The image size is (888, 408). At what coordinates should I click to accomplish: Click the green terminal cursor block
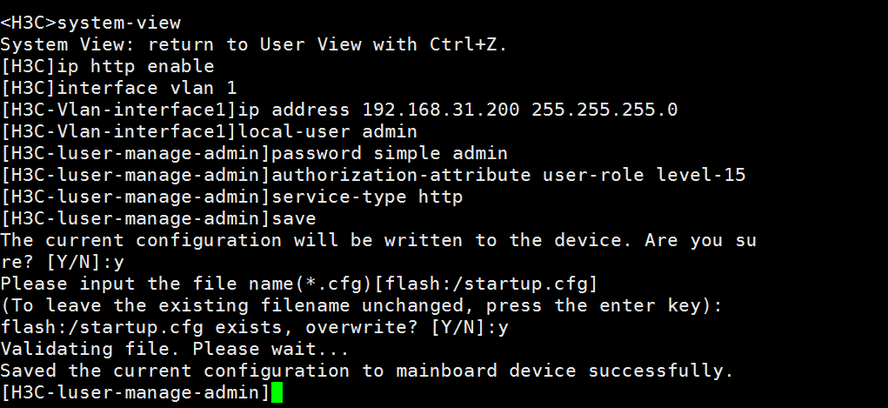[x=276, y=393]
